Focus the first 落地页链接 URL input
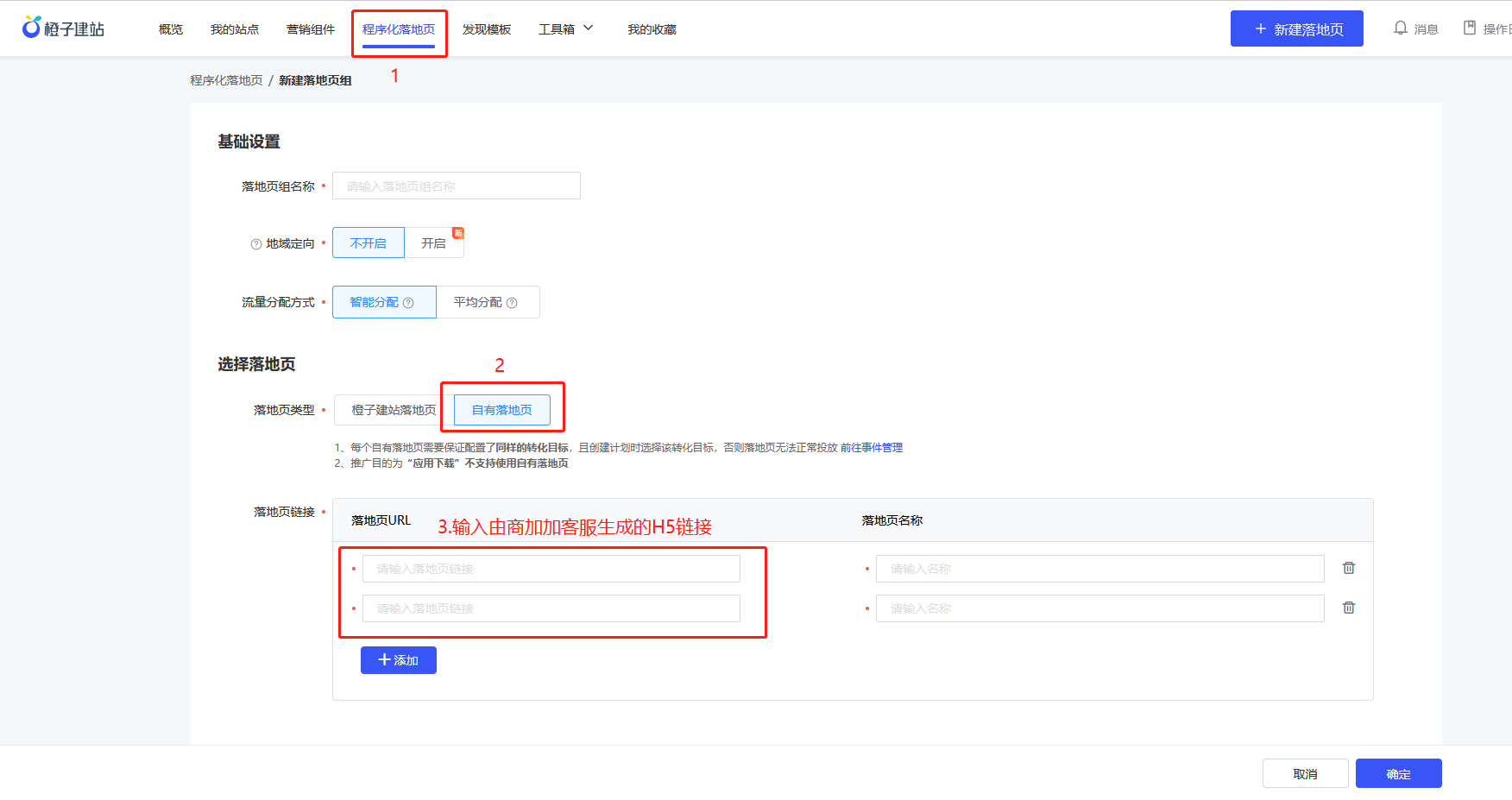This screenshot has height=800, width=1512. [551, 569]
